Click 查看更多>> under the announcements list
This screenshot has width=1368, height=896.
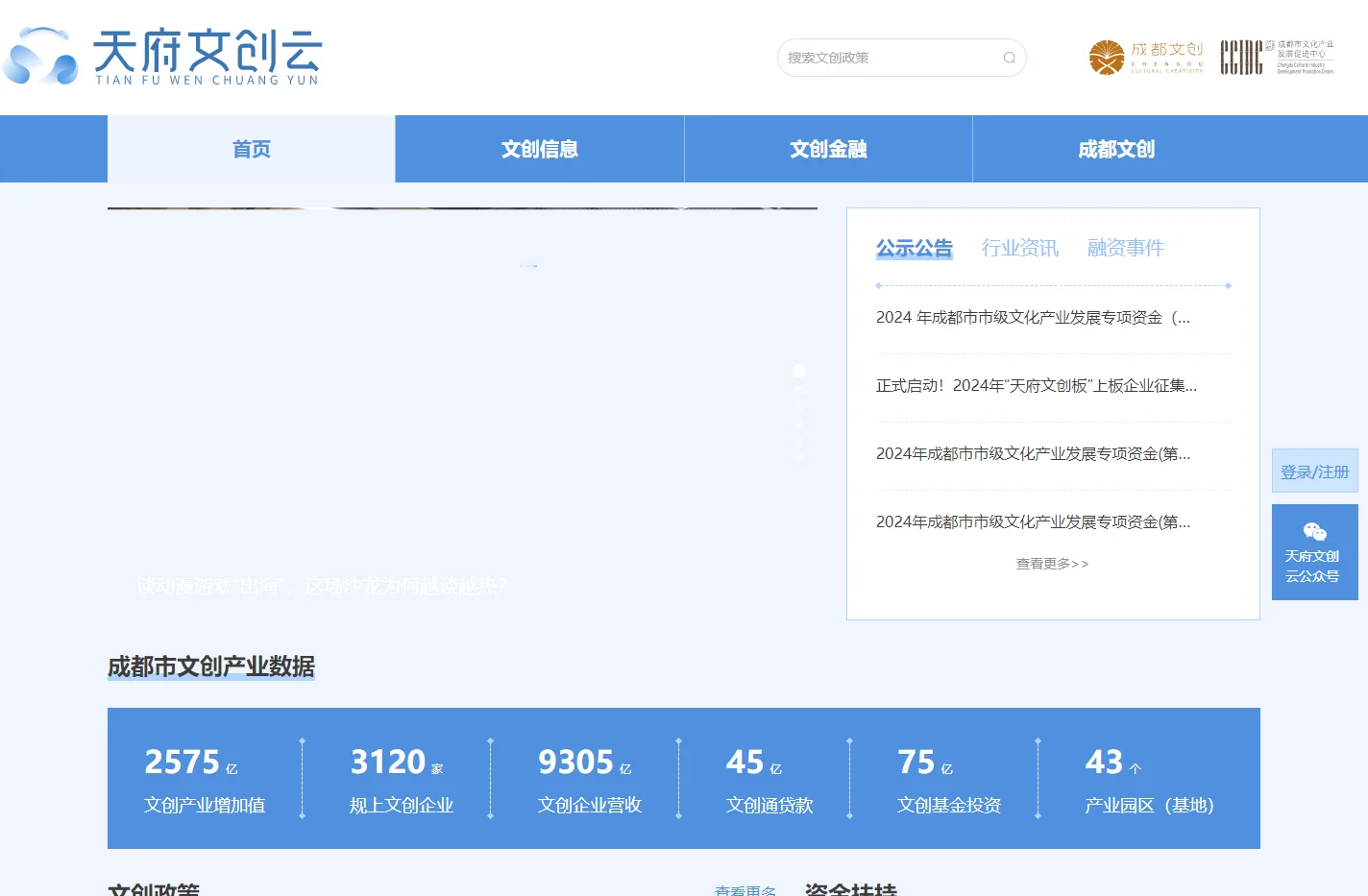click(1053, 564)
